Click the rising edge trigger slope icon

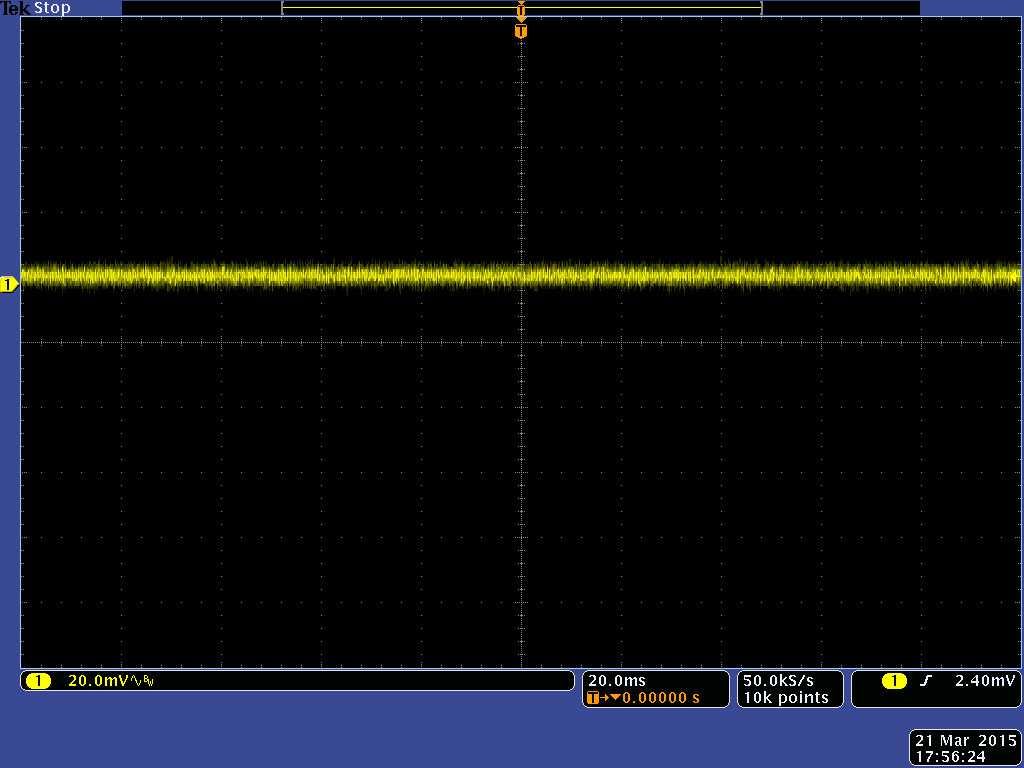click(925, 680)
